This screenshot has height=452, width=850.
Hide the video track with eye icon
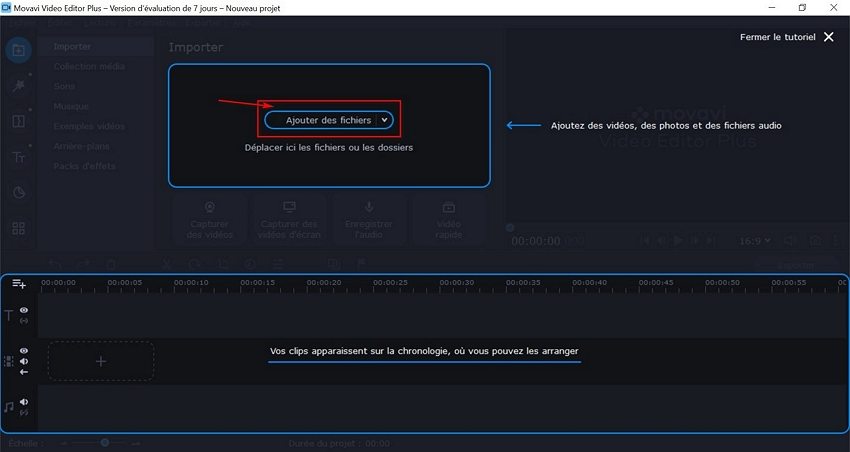[24, 351]
